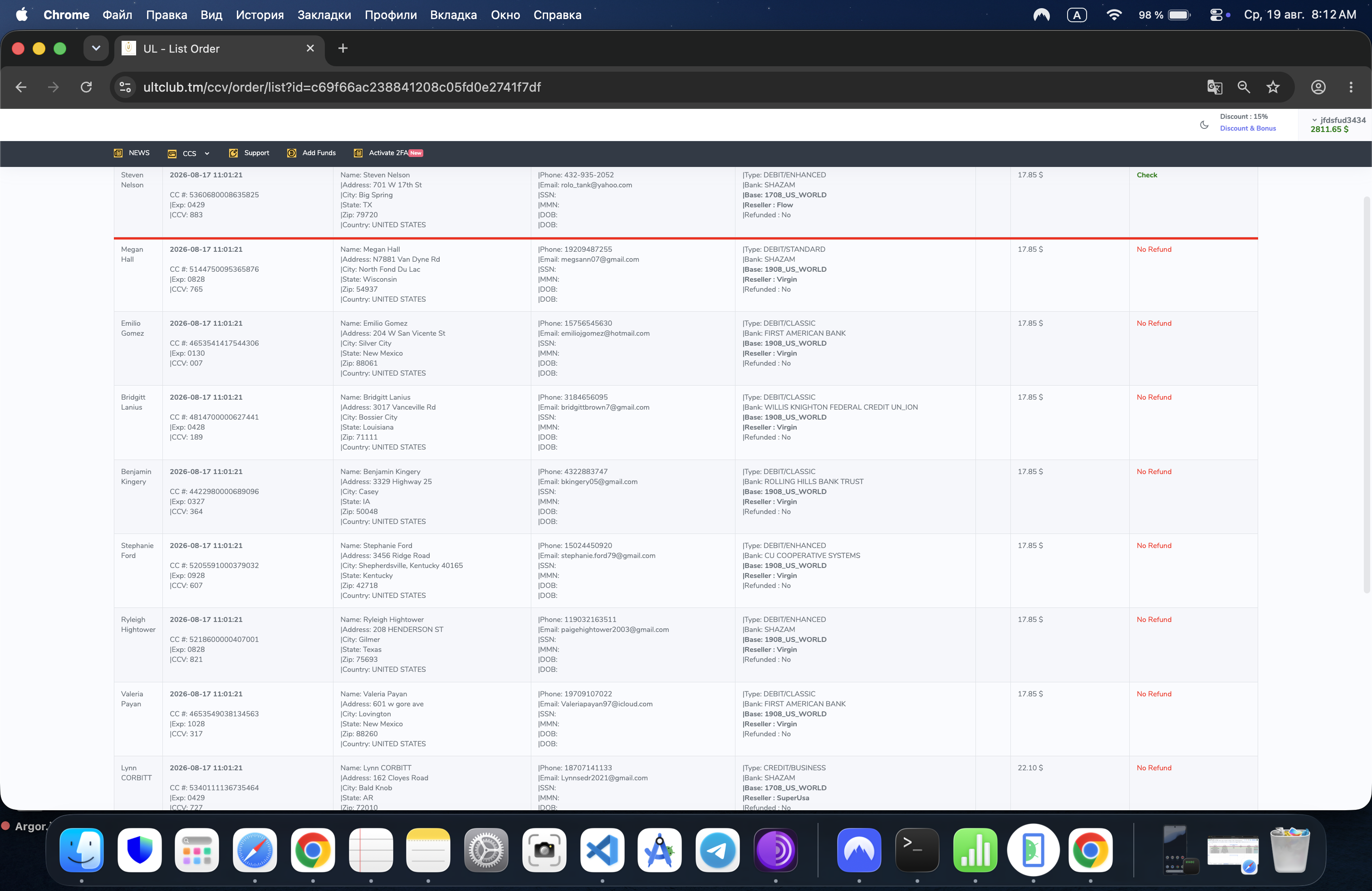Image resolution: width=1372 pixels, height=891 pixels.
Task: Open Control Center in the menu bar
Action: point(1216,15)
